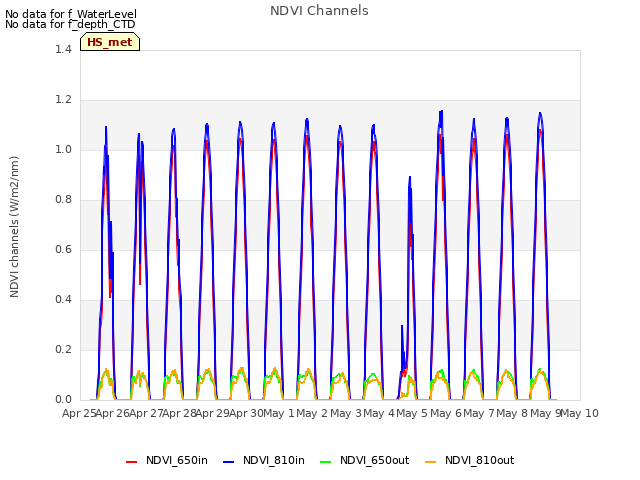Click the May 4 x-axis date label
This screenshot has width=640, height=480.
point(379,413)
